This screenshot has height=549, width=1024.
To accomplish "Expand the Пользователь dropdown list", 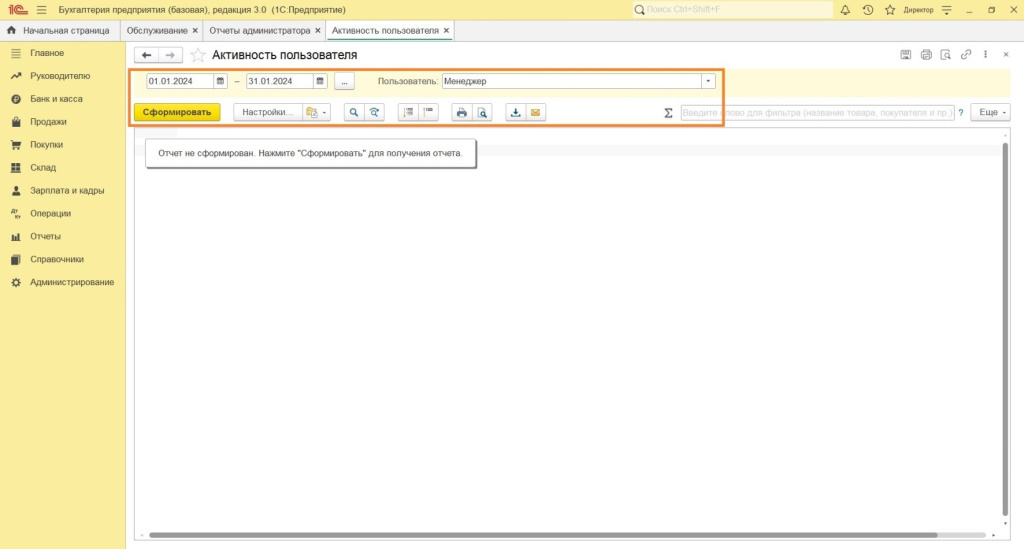I will [708, 81].
